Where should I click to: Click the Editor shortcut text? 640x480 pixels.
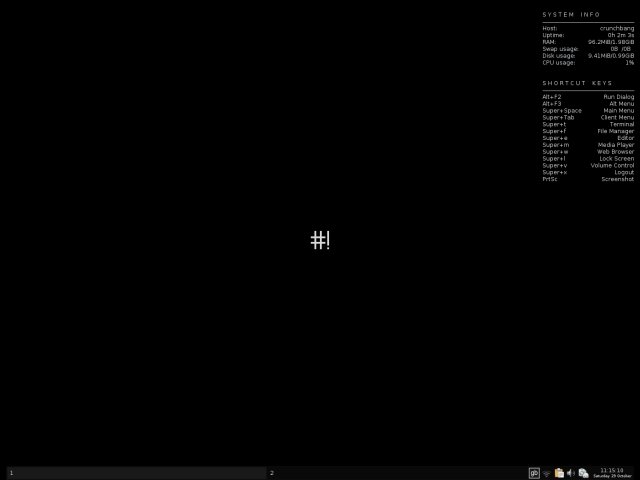coord(625,138)
